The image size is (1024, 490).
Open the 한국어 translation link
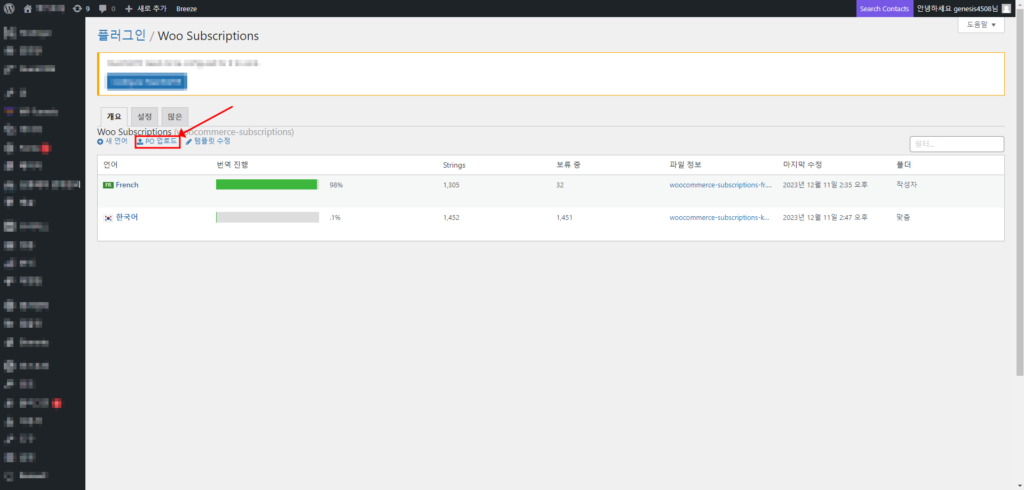127,218
